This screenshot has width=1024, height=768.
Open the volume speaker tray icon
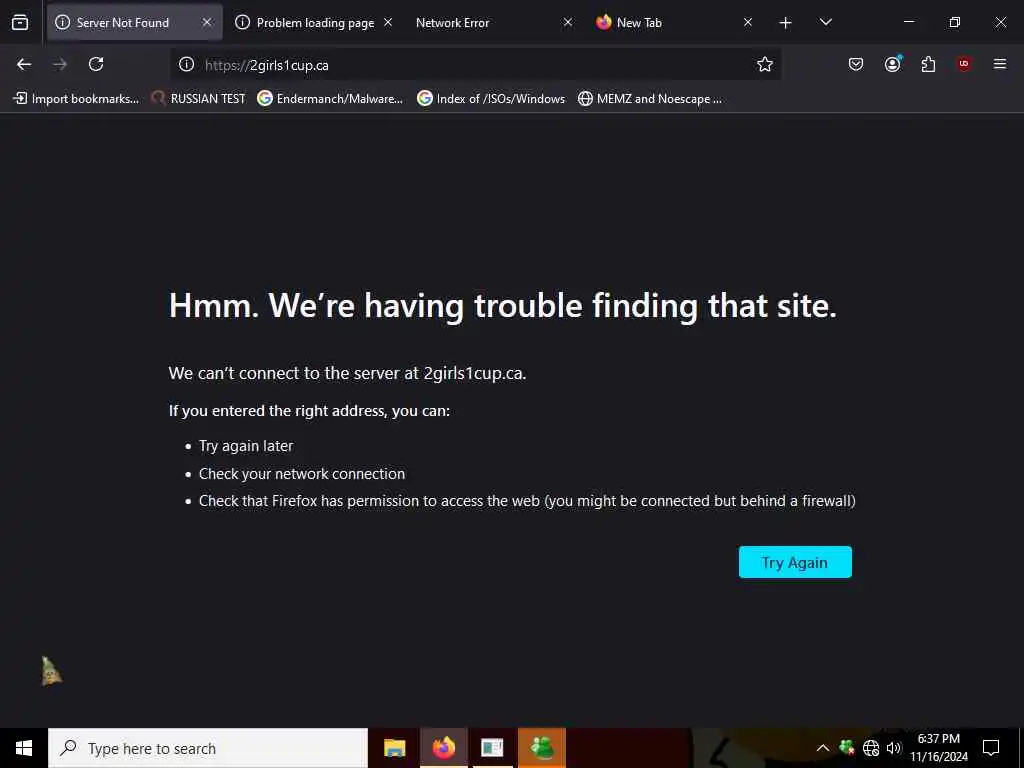click(x=893, y=748)
